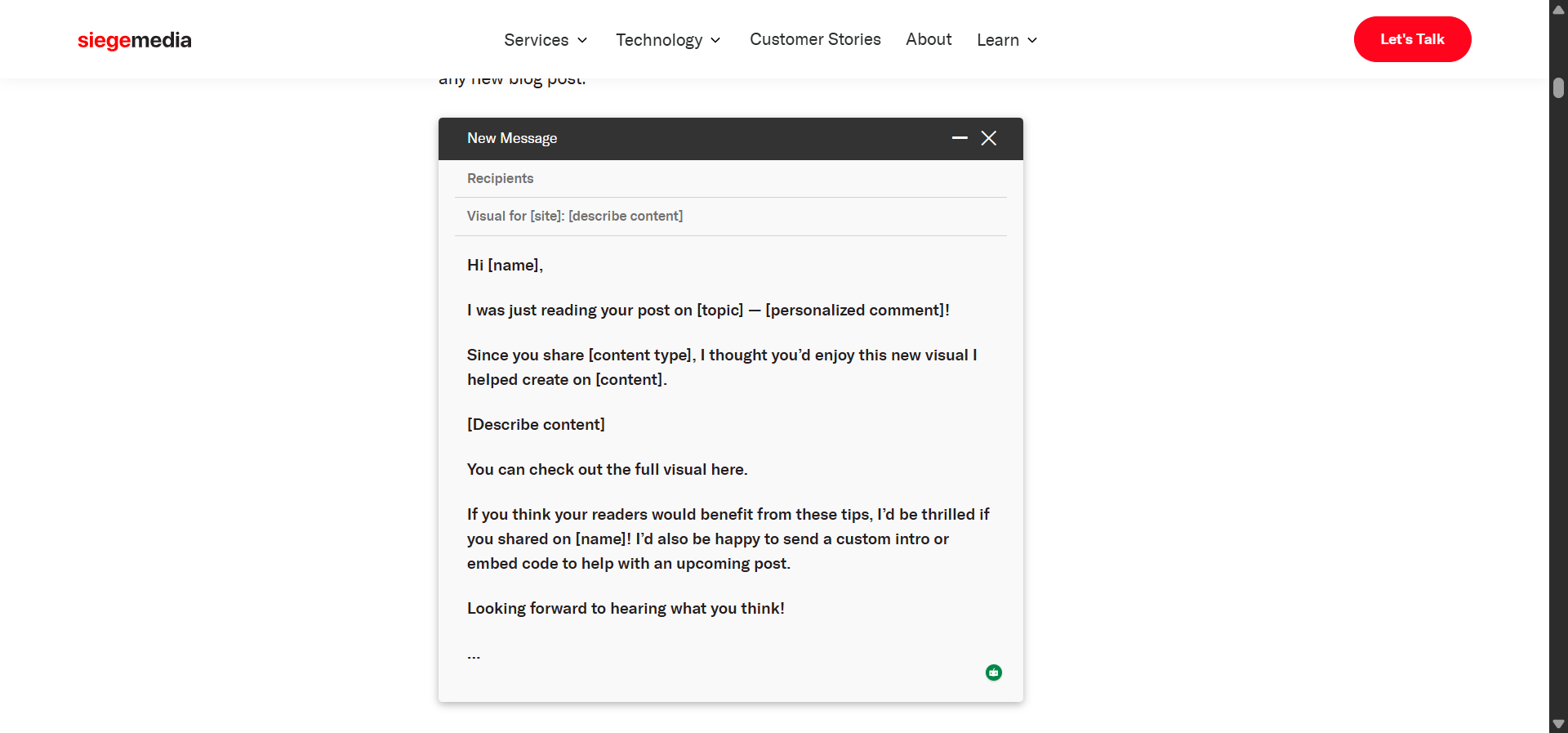
Task: Click the '[Describe content]' placeholder line
Action: (x=536, y=424)
